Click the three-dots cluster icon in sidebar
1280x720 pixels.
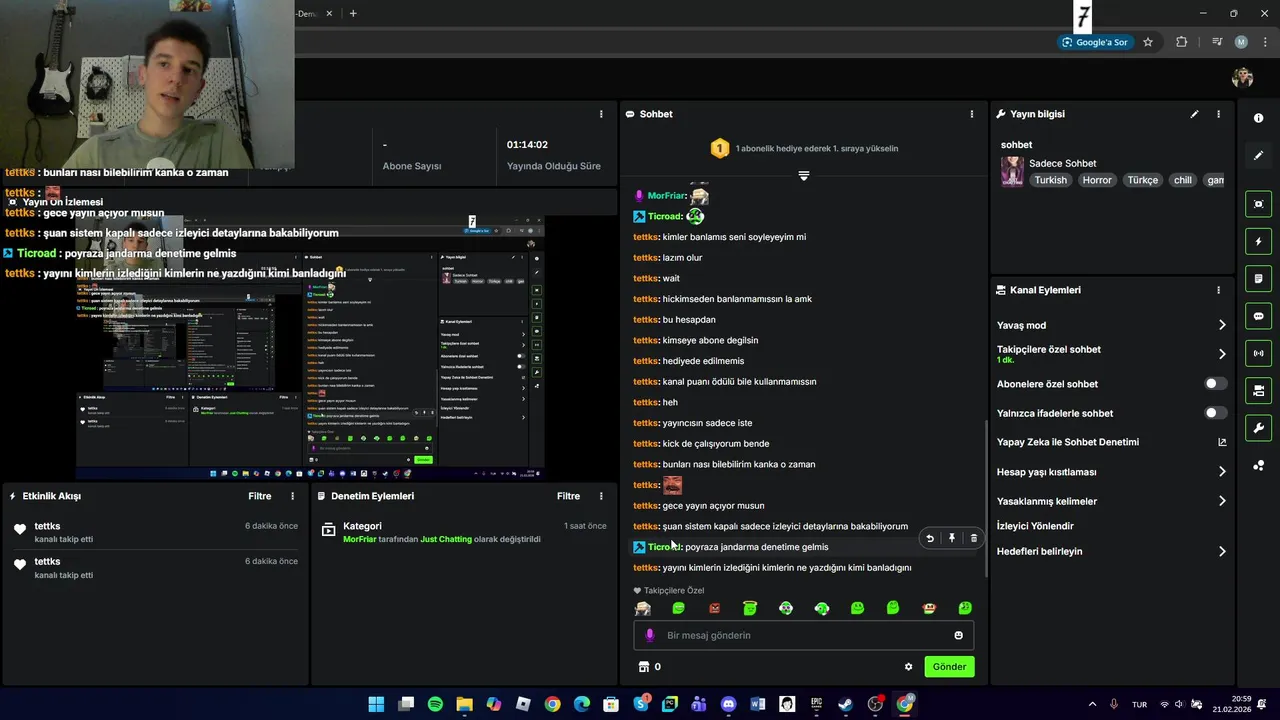pyautogui.click(x=1258, y=465)
